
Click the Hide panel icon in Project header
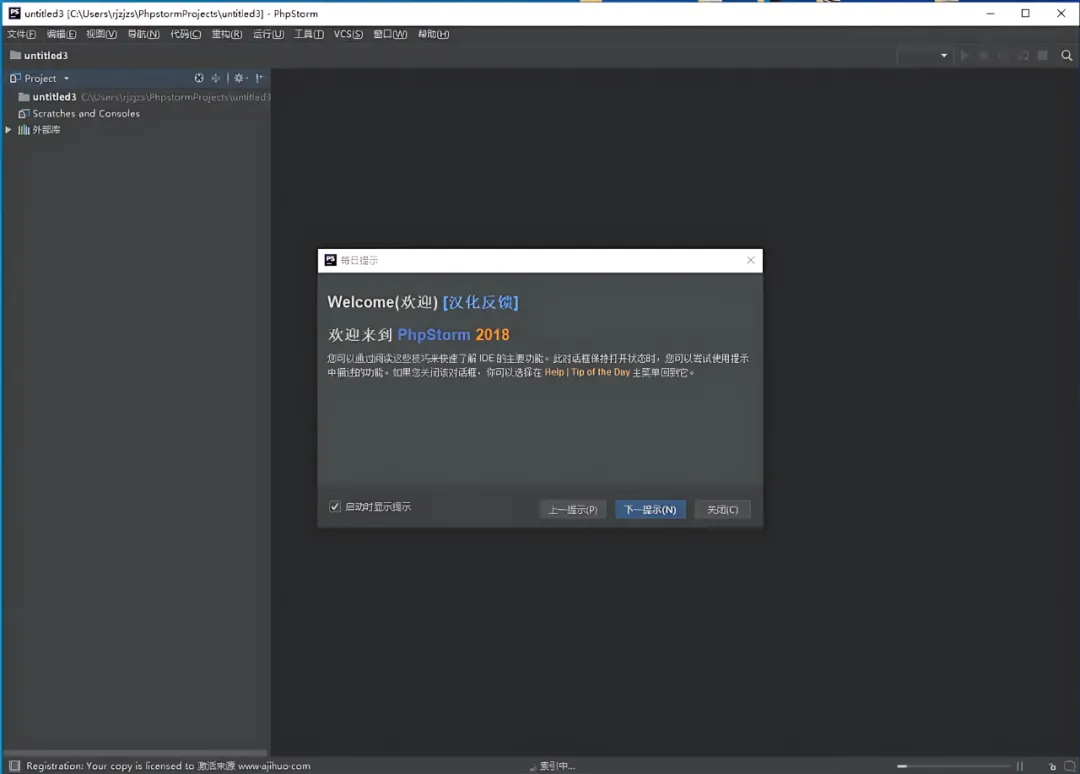(260, 79)
